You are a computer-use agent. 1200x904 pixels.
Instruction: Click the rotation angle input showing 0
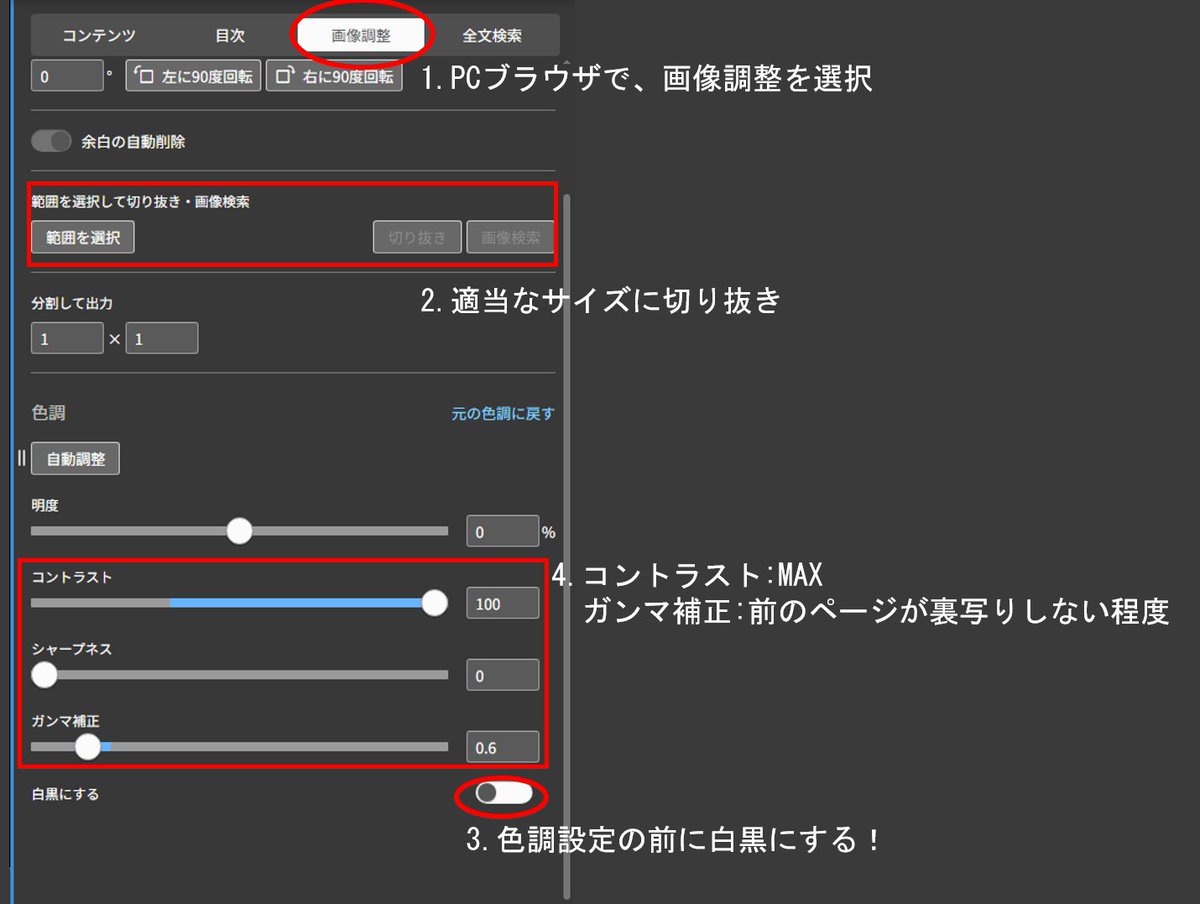[x=67, y=75]
